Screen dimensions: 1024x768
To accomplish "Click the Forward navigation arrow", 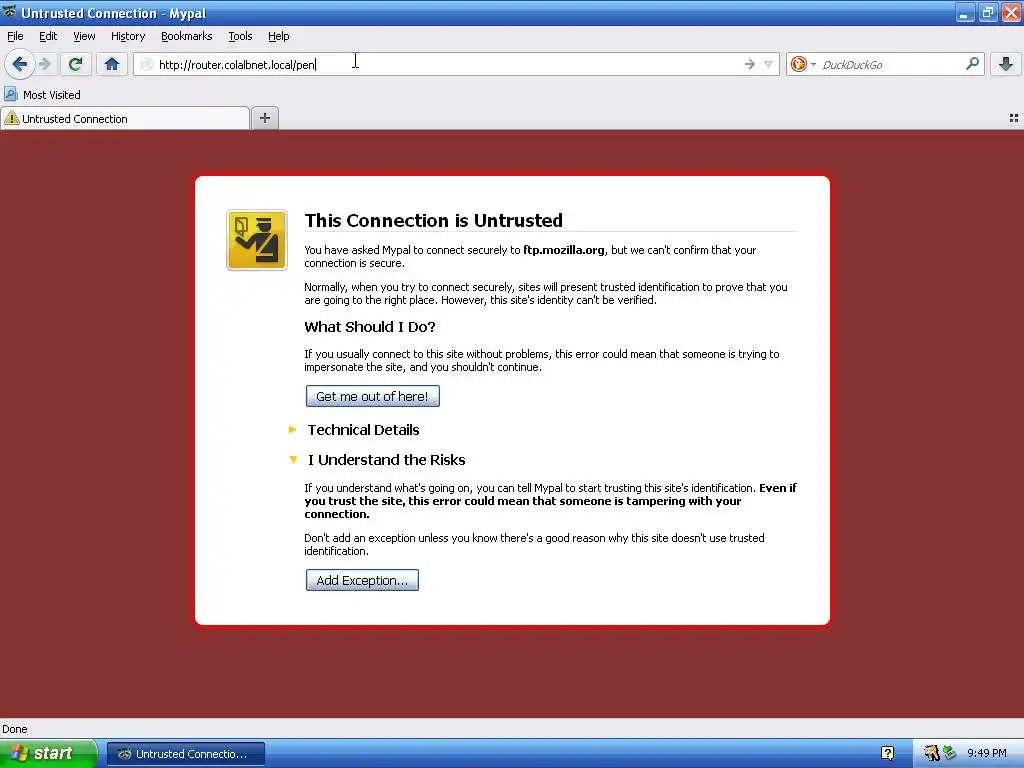I will [x=45, y=64].
